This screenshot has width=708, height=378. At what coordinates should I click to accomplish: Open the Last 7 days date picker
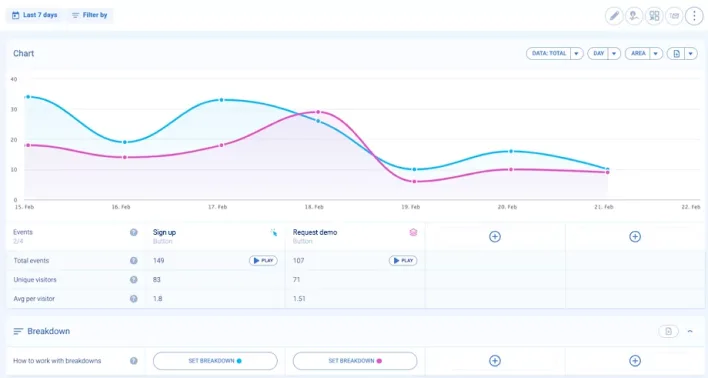coord(35,15)
